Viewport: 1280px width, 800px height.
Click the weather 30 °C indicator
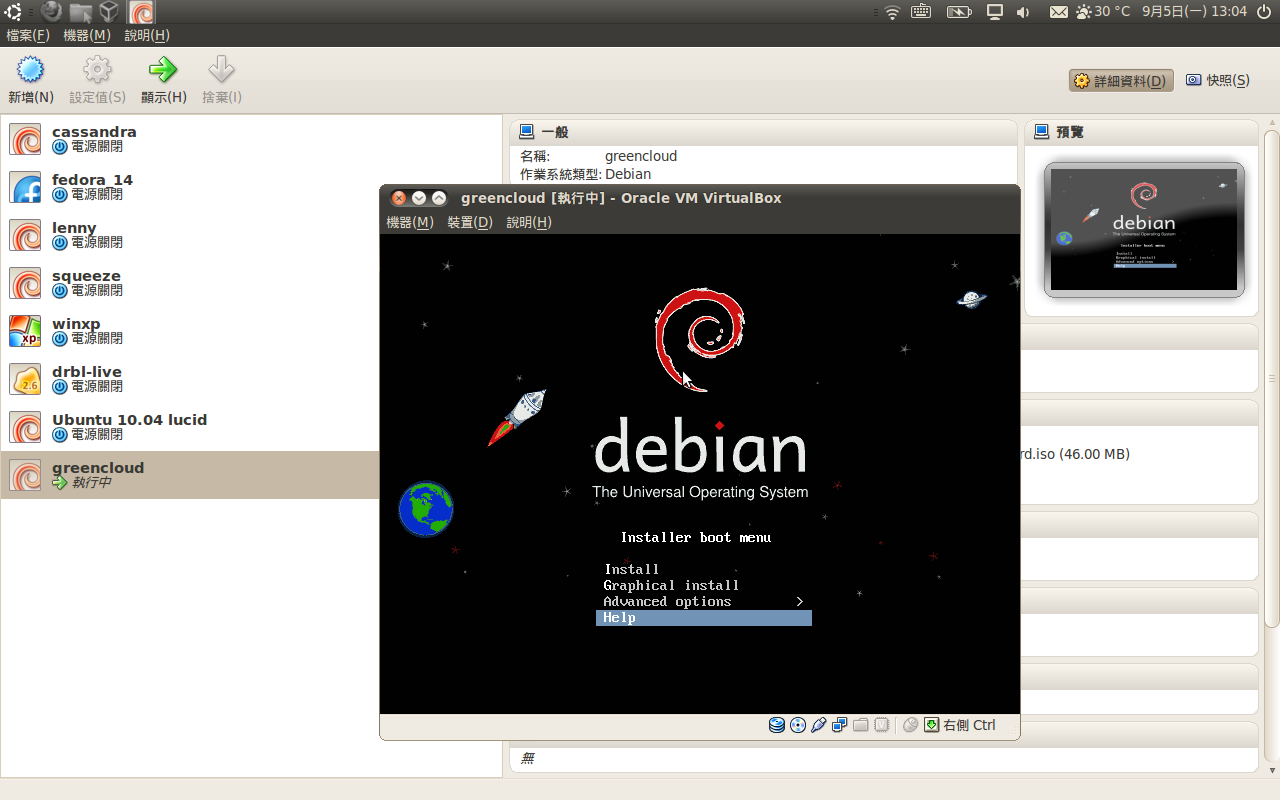1103,12
